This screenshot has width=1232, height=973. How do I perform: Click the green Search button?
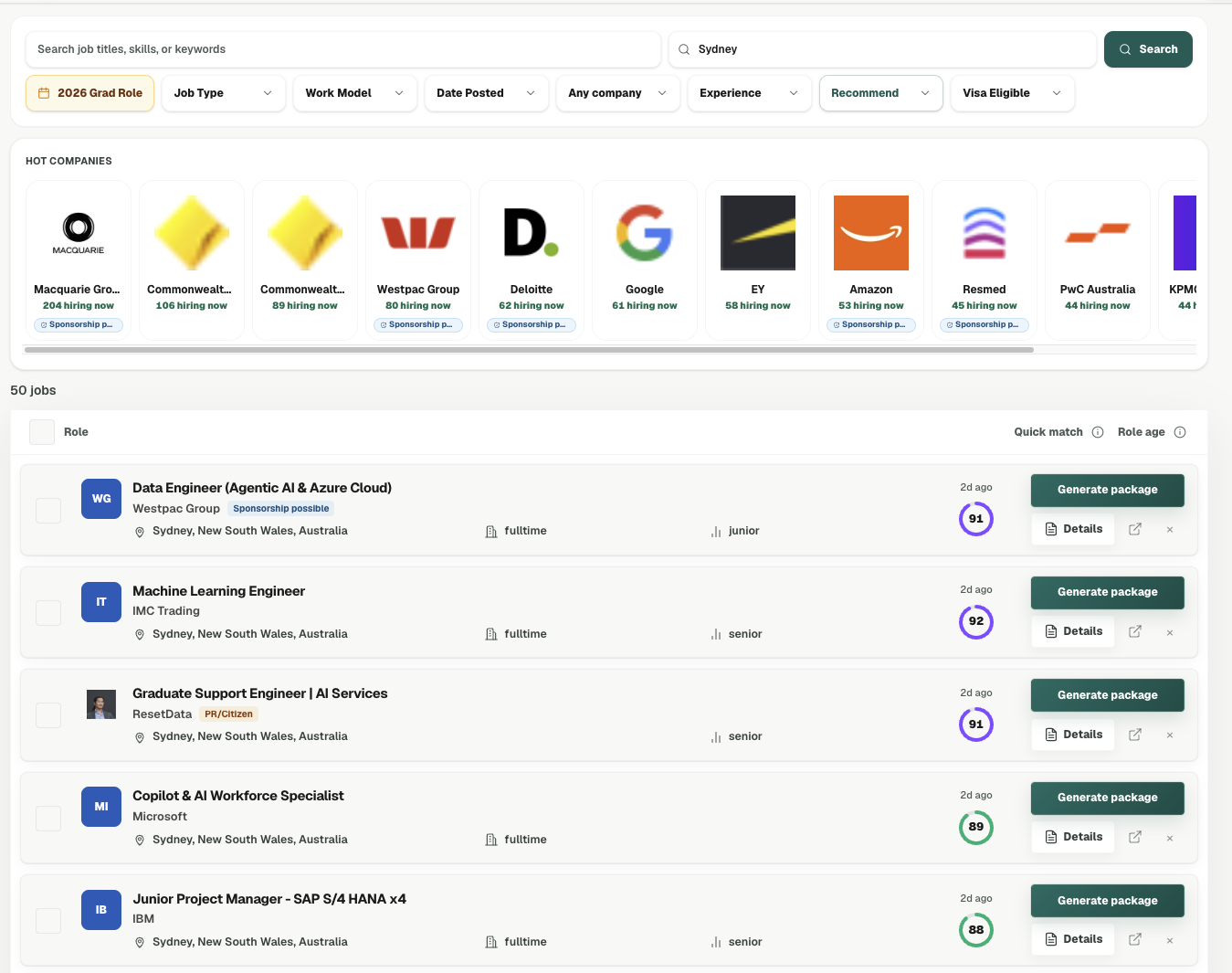(x=1148, y=49)
